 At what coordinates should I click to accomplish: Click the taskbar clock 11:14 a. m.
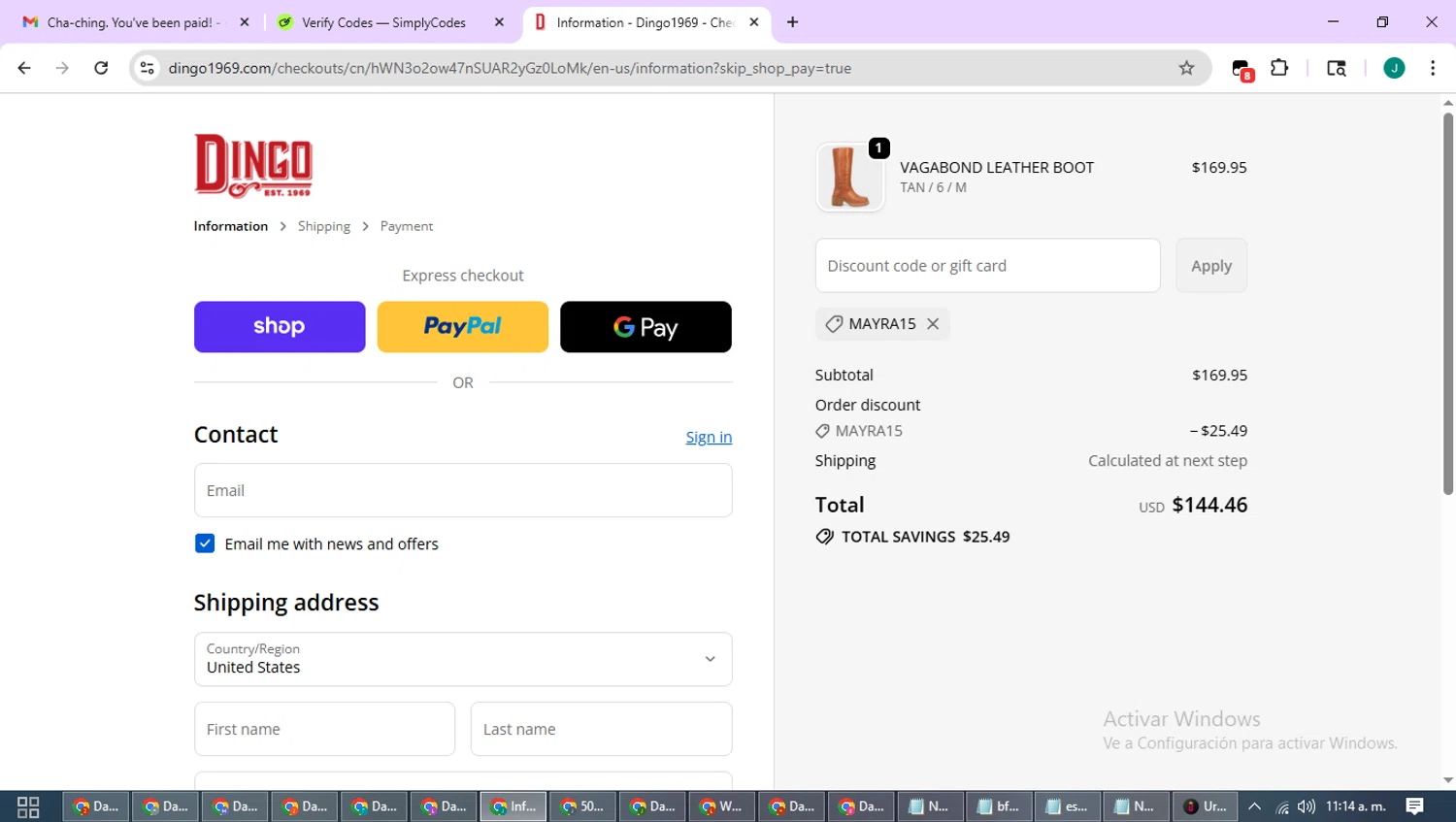(1356, 806)
